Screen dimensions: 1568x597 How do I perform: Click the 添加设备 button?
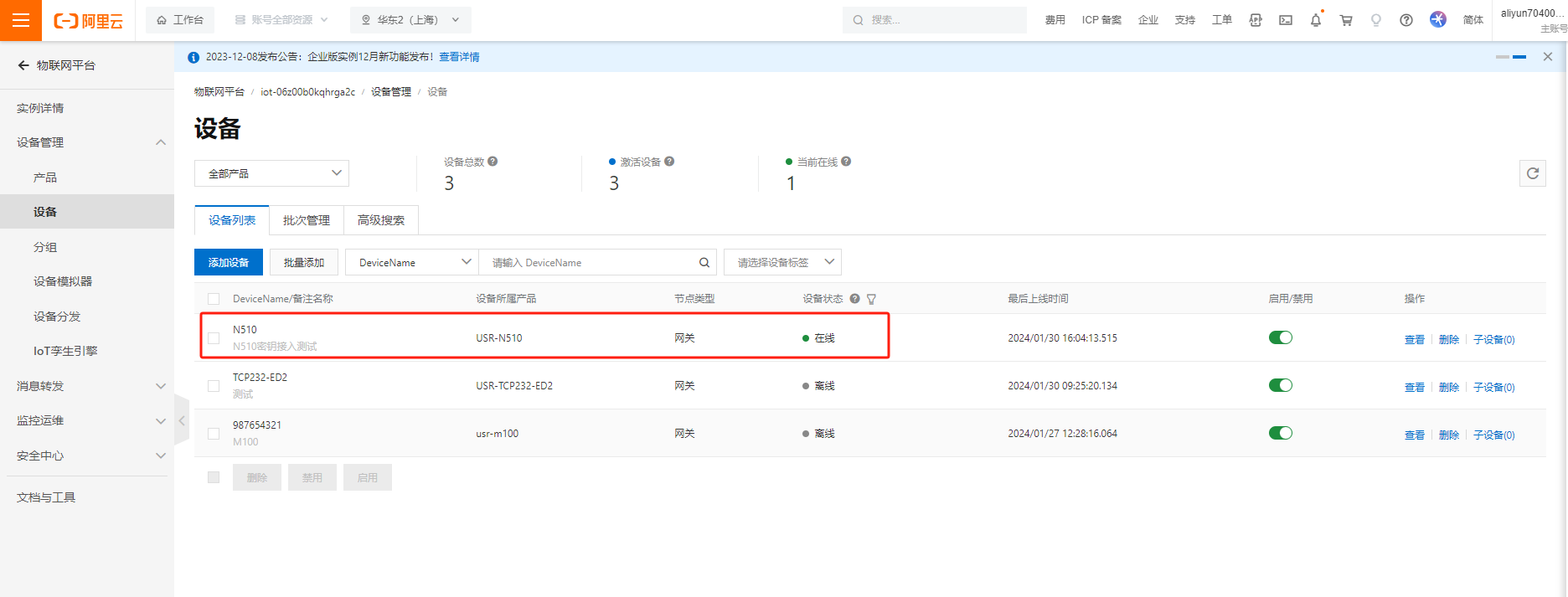point(229,262)
